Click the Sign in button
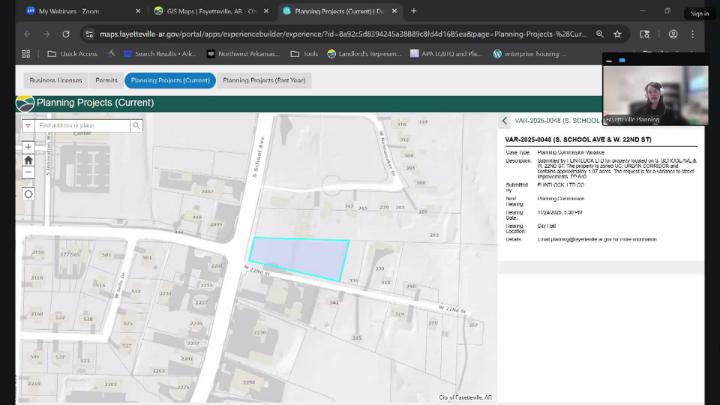720x405 pixels. 699,13
